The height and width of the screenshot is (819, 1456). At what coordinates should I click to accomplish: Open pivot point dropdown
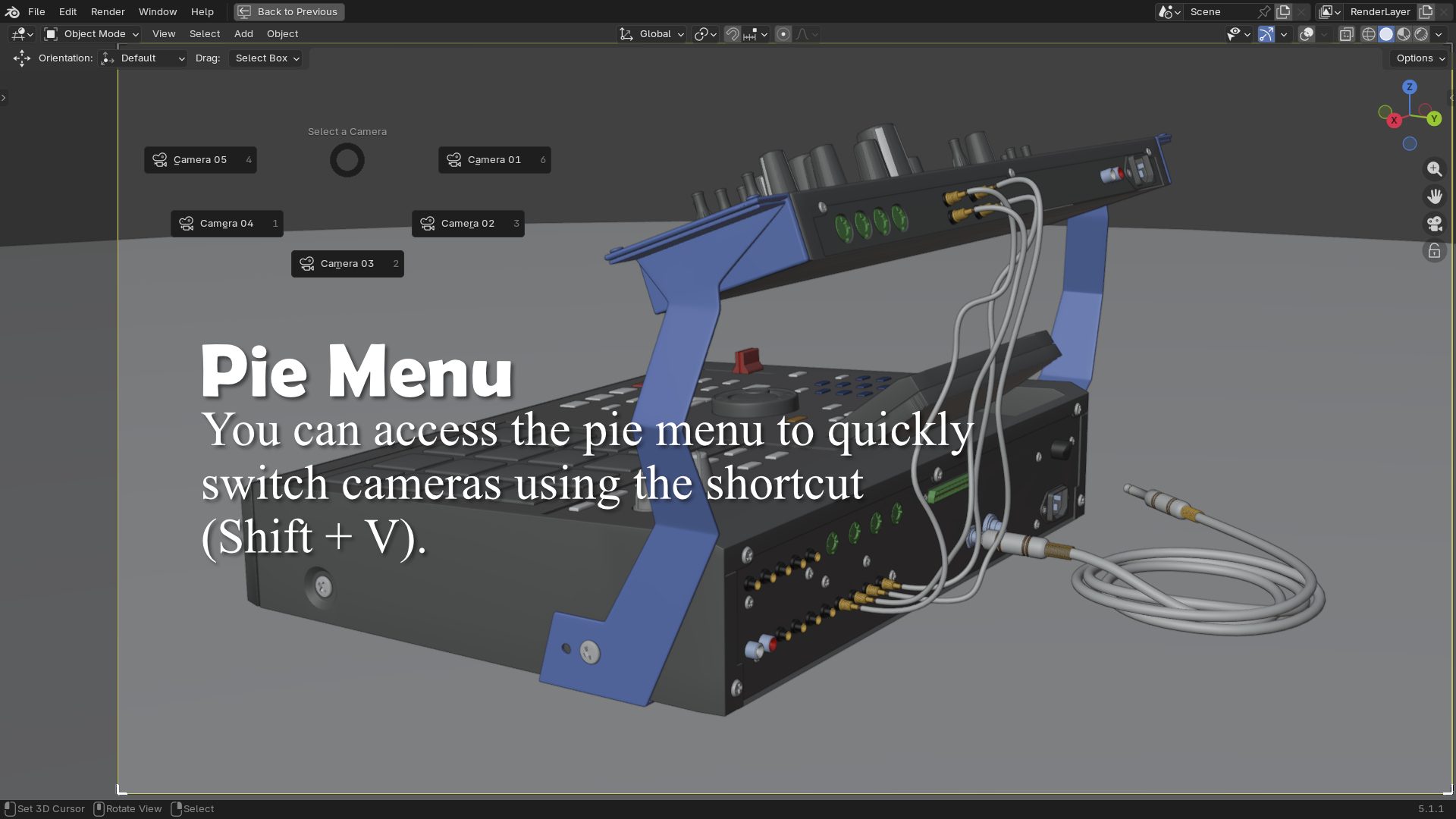(705, 34)
